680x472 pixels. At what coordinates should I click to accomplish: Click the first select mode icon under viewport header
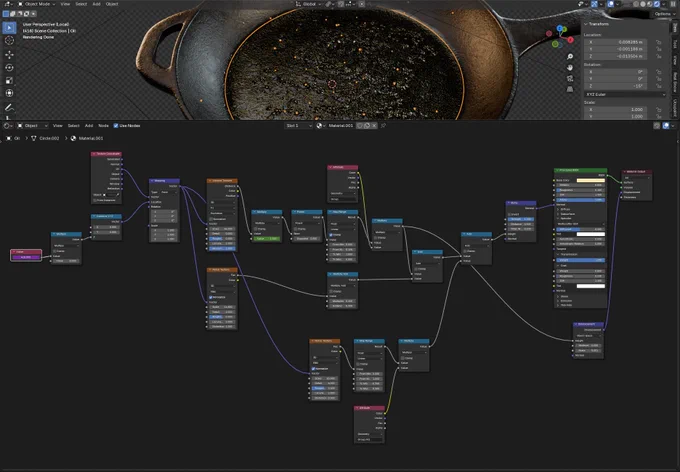(x=6, y=13)
